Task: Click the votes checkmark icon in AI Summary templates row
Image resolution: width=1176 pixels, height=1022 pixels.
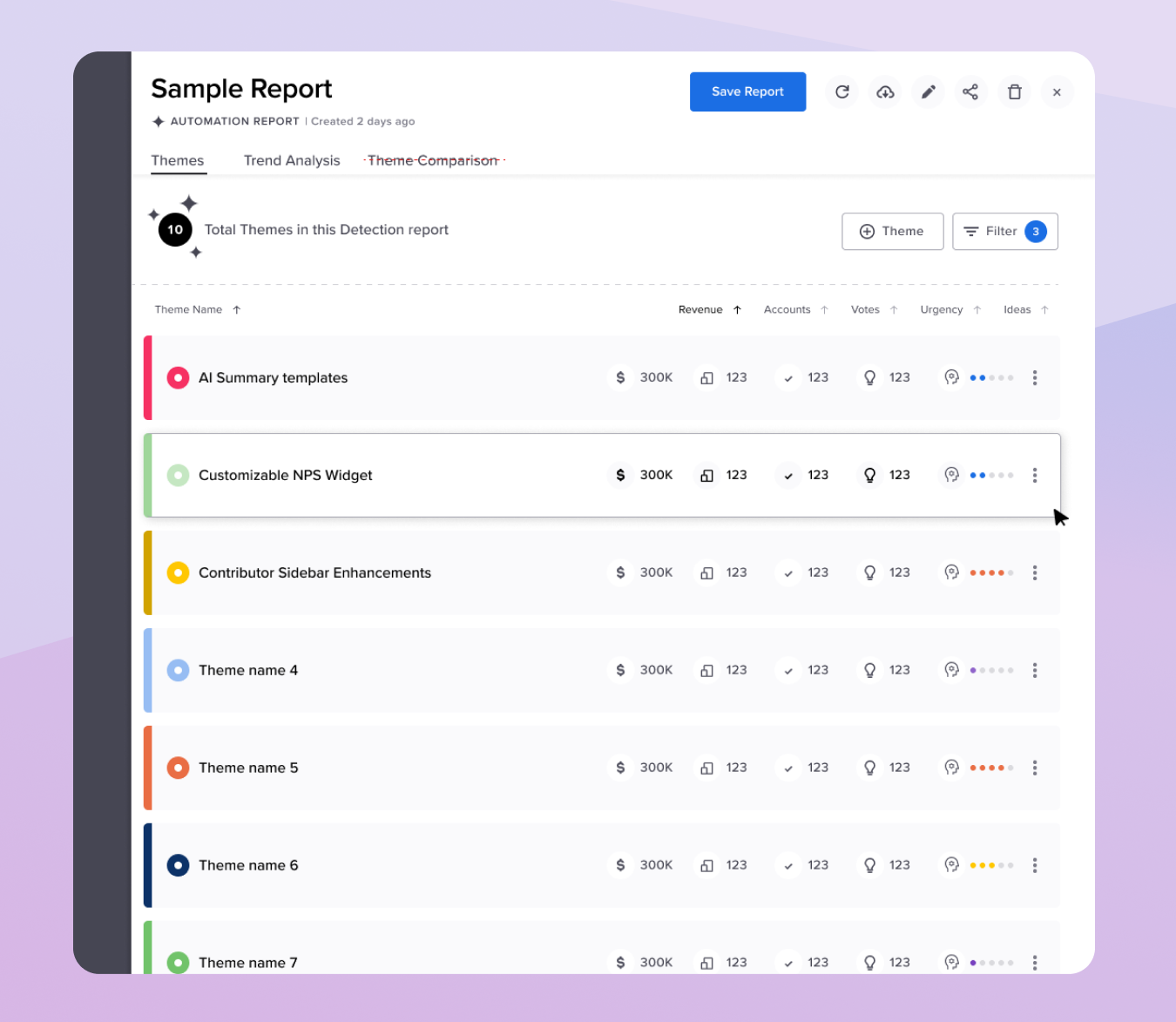Action: [x=788, y=378]
